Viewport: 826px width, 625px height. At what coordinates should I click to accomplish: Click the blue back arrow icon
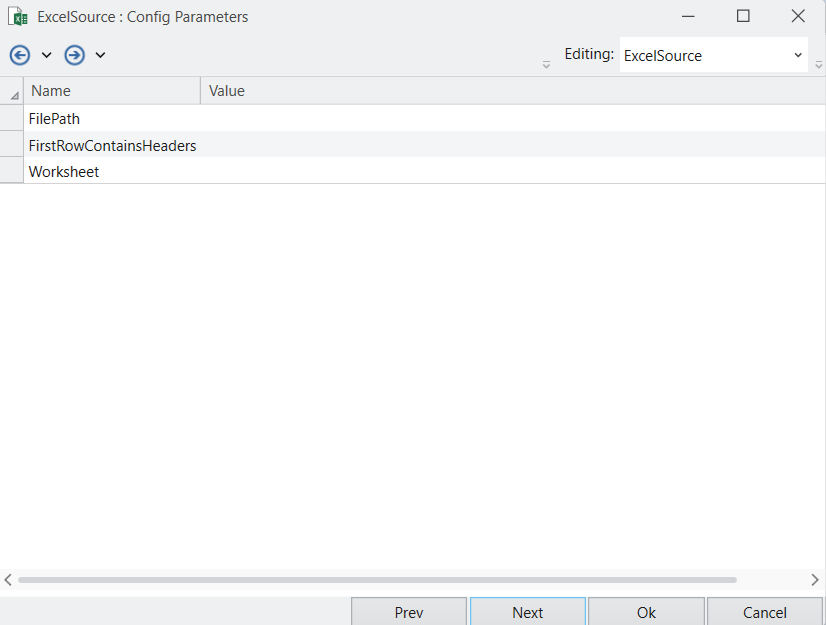point(20,55)
